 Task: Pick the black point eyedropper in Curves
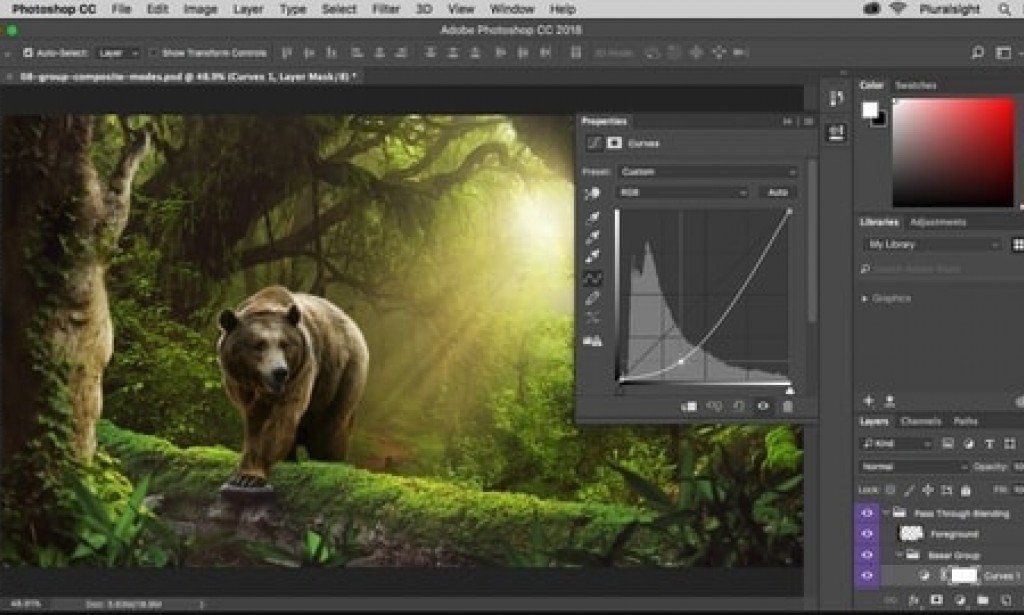pyautogui.click(x=593, y=217)
